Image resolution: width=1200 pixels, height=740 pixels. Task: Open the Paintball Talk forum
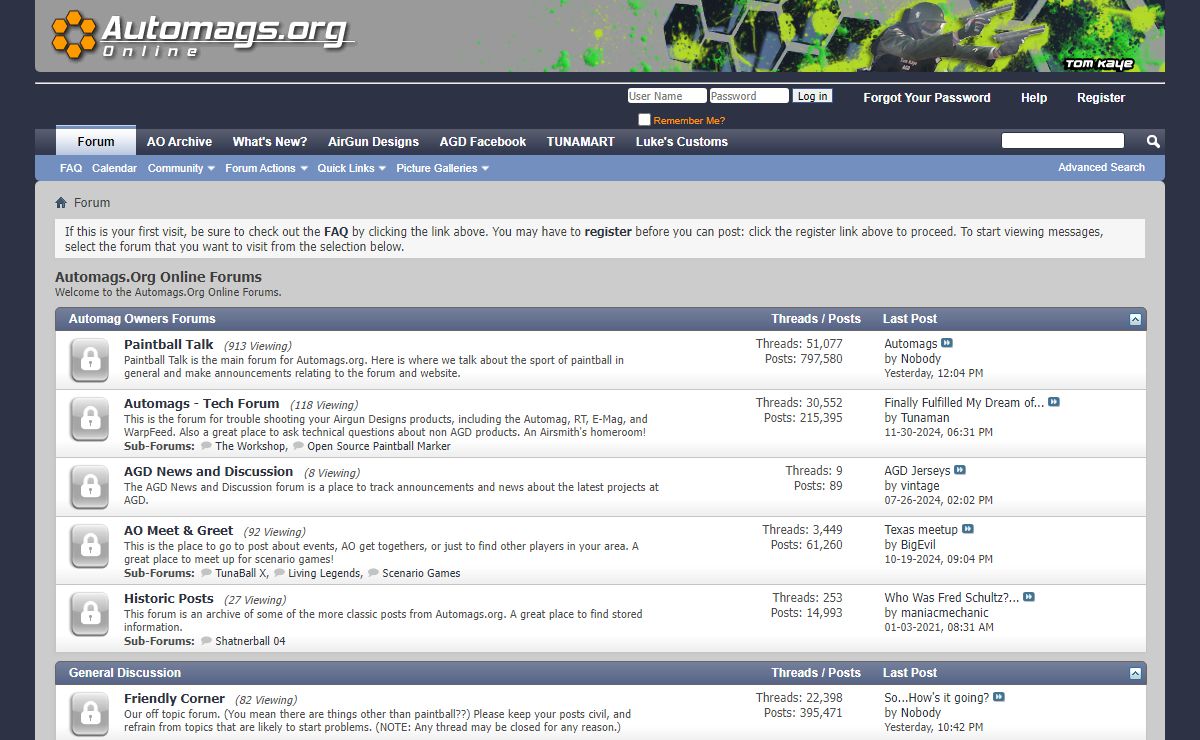click(x=169, y=344)
